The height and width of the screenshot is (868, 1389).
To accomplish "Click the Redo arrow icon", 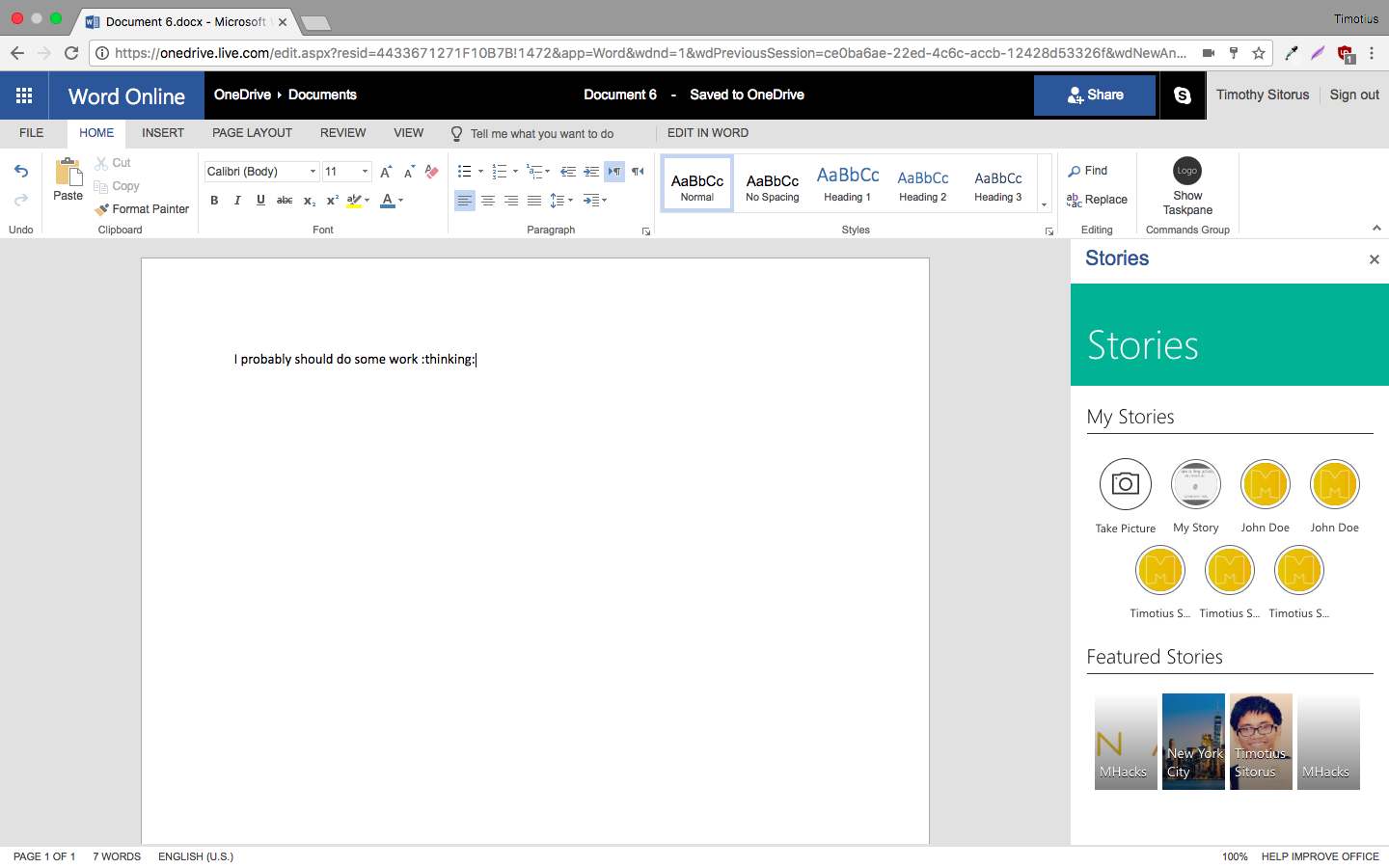I will [x=21, y=200].
